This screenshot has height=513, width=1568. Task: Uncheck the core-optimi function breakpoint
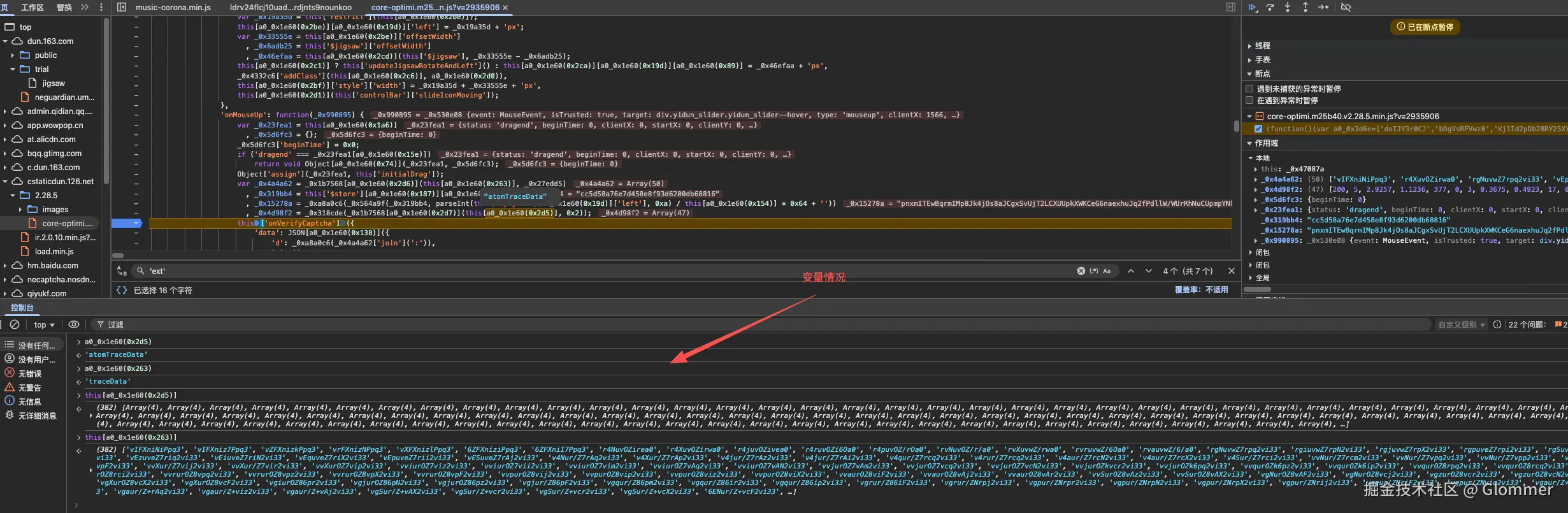pos(1258,129)
